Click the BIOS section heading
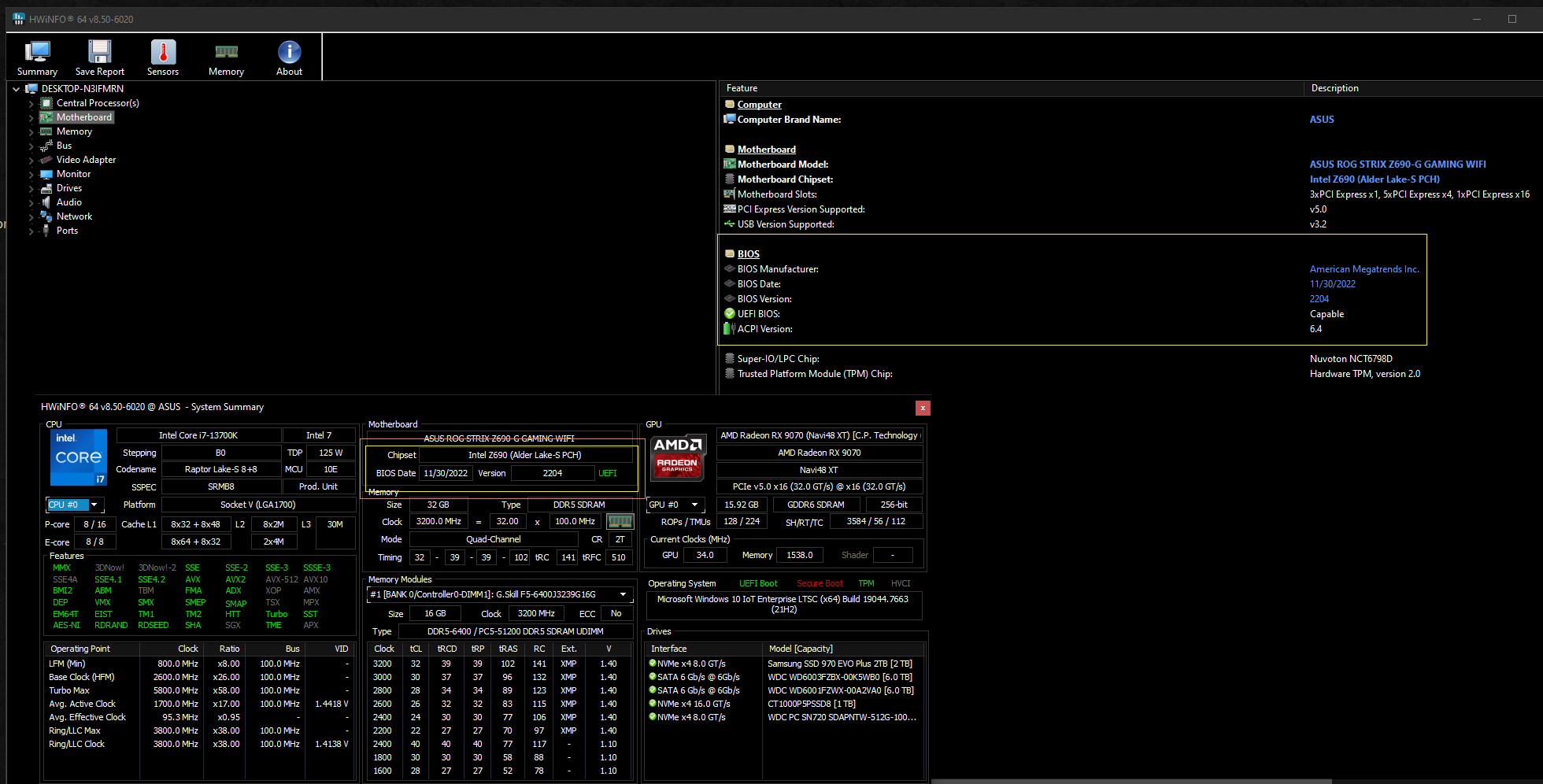Image resolution: width=1543 pixels, height=784 pixels. [749, 254]
